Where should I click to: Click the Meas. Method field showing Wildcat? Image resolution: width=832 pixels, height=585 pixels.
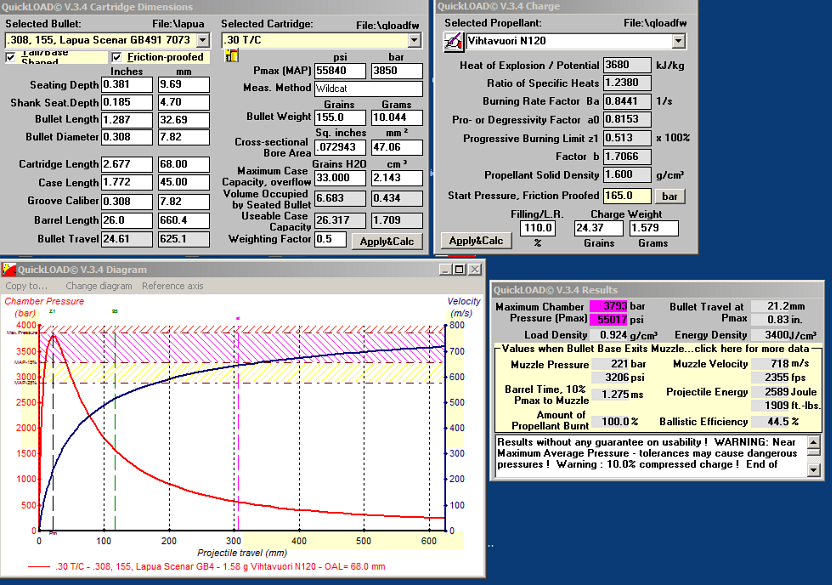[369, 89]
